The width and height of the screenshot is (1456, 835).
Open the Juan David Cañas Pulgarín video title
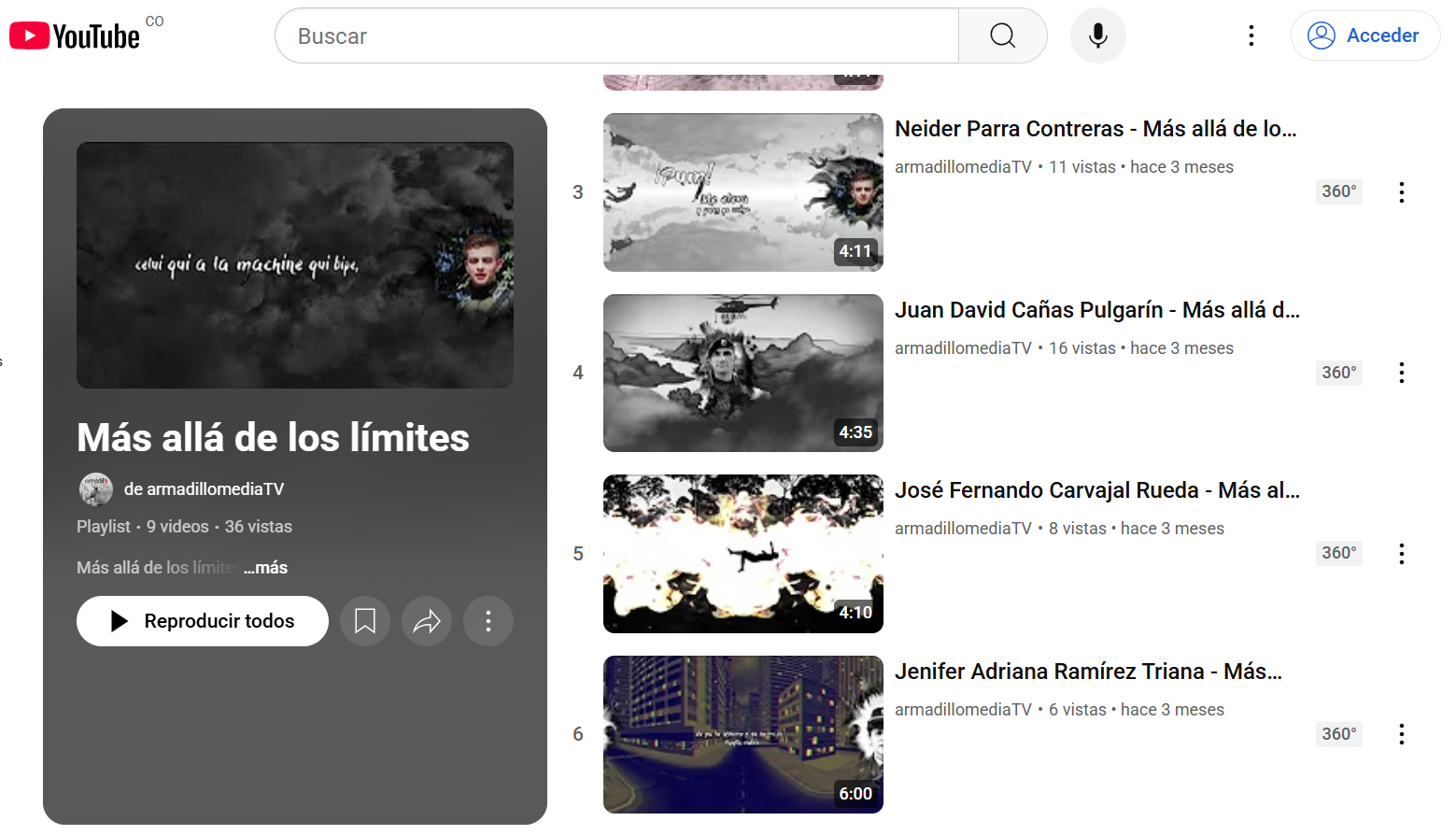[1096, 310]
